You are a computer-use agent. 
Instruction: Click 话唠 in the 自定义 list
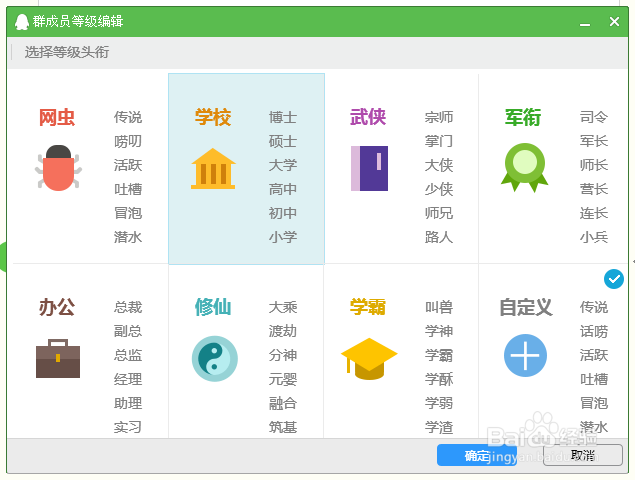[594, 331]
